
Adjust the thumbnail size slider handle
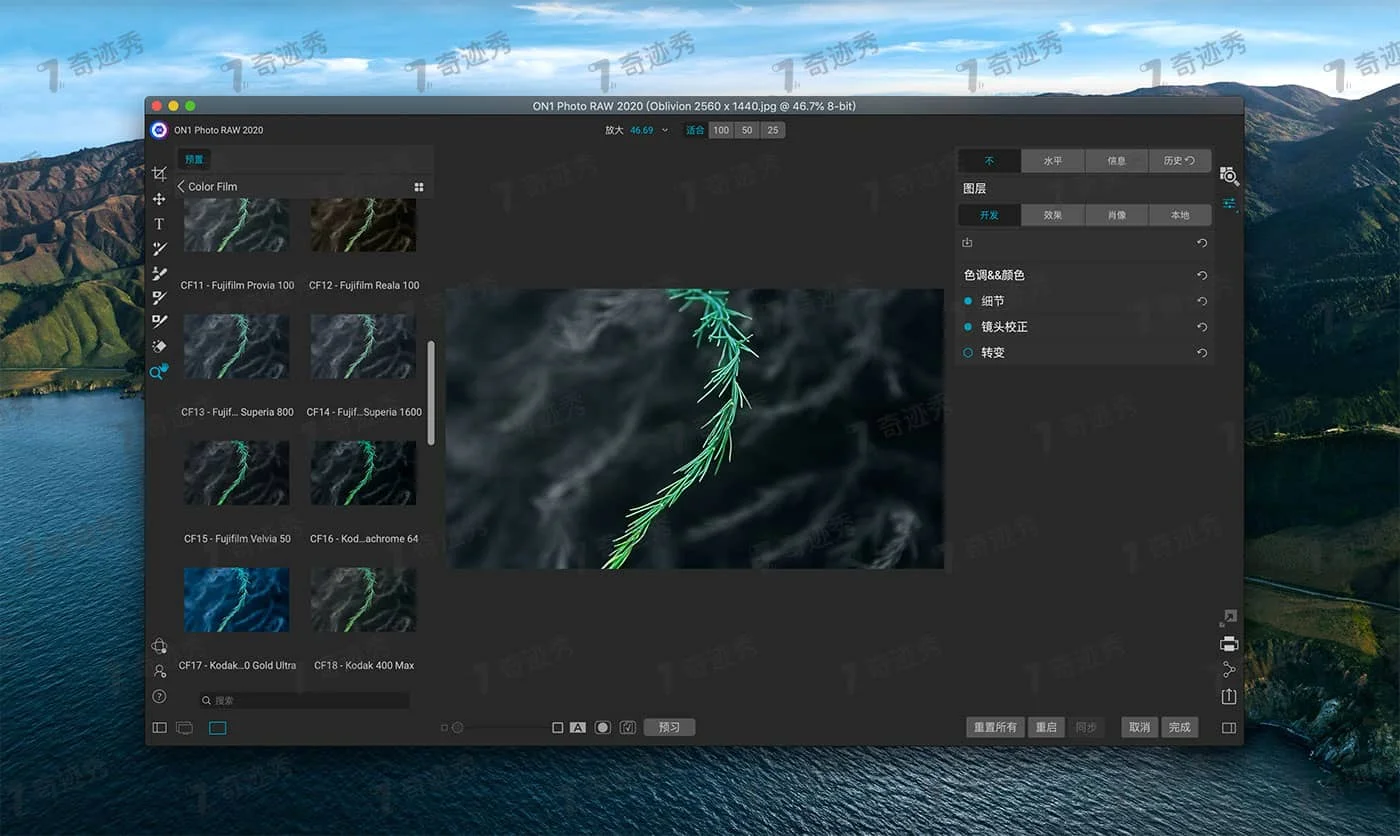(x=458, y=728)
